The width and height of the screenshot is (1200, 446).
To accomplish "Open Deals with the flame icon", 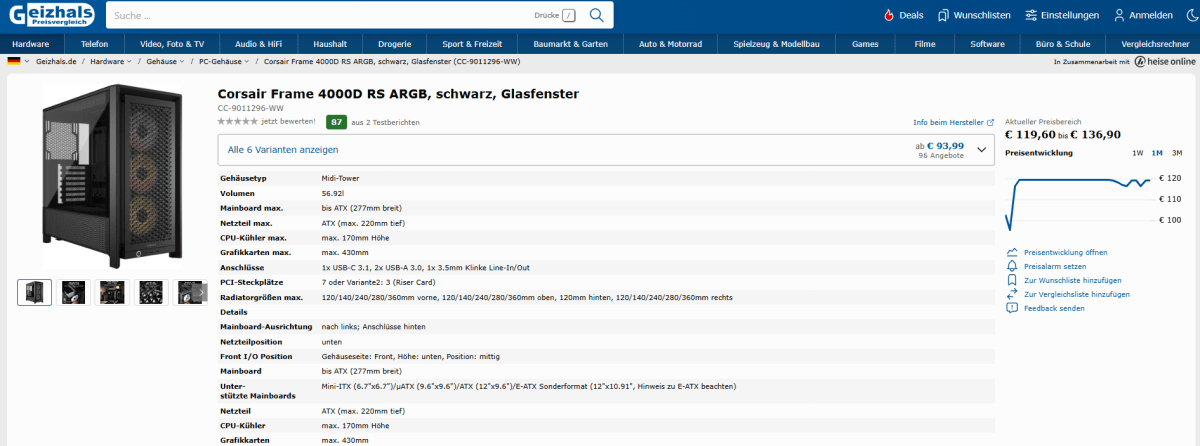I will 889,15.
